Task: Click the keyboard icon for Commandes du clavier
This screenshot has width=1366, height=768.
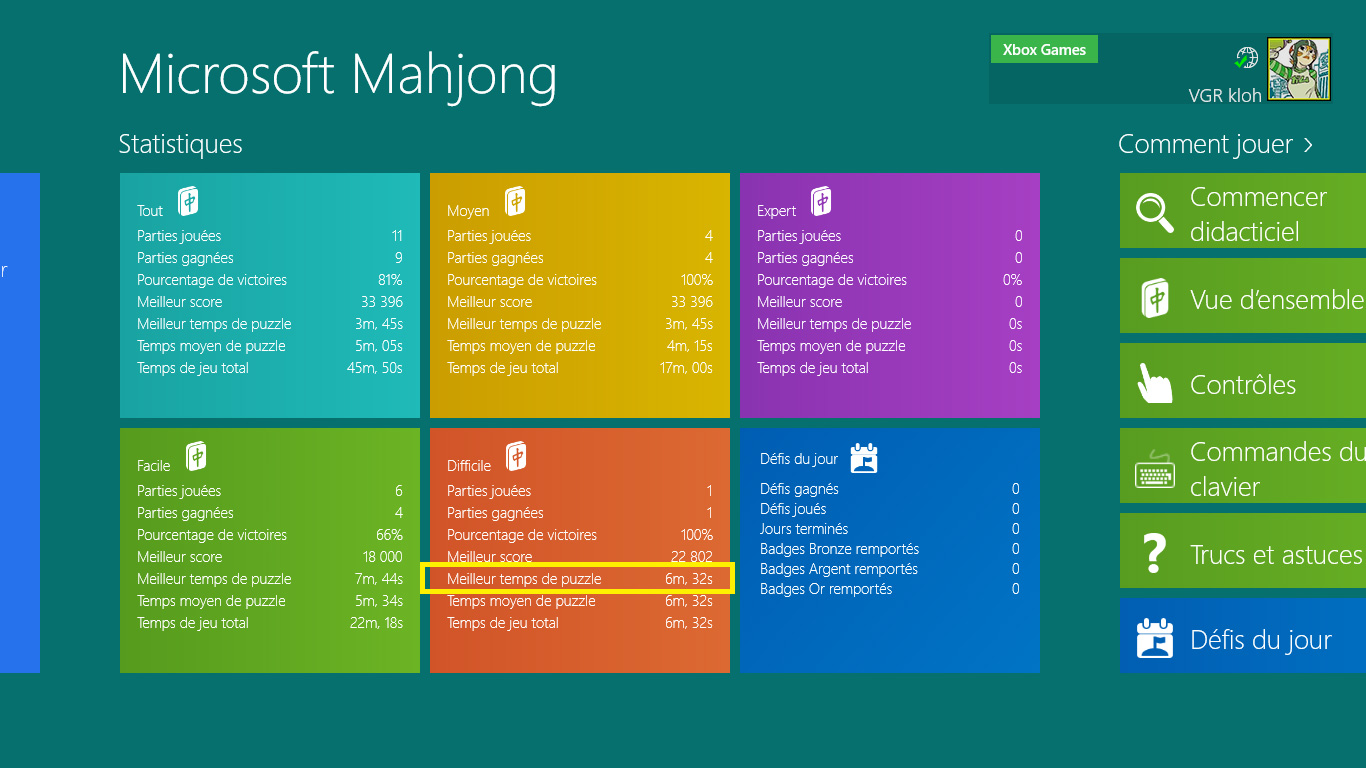Action: pyautogui.click(x=1154, y=468)
